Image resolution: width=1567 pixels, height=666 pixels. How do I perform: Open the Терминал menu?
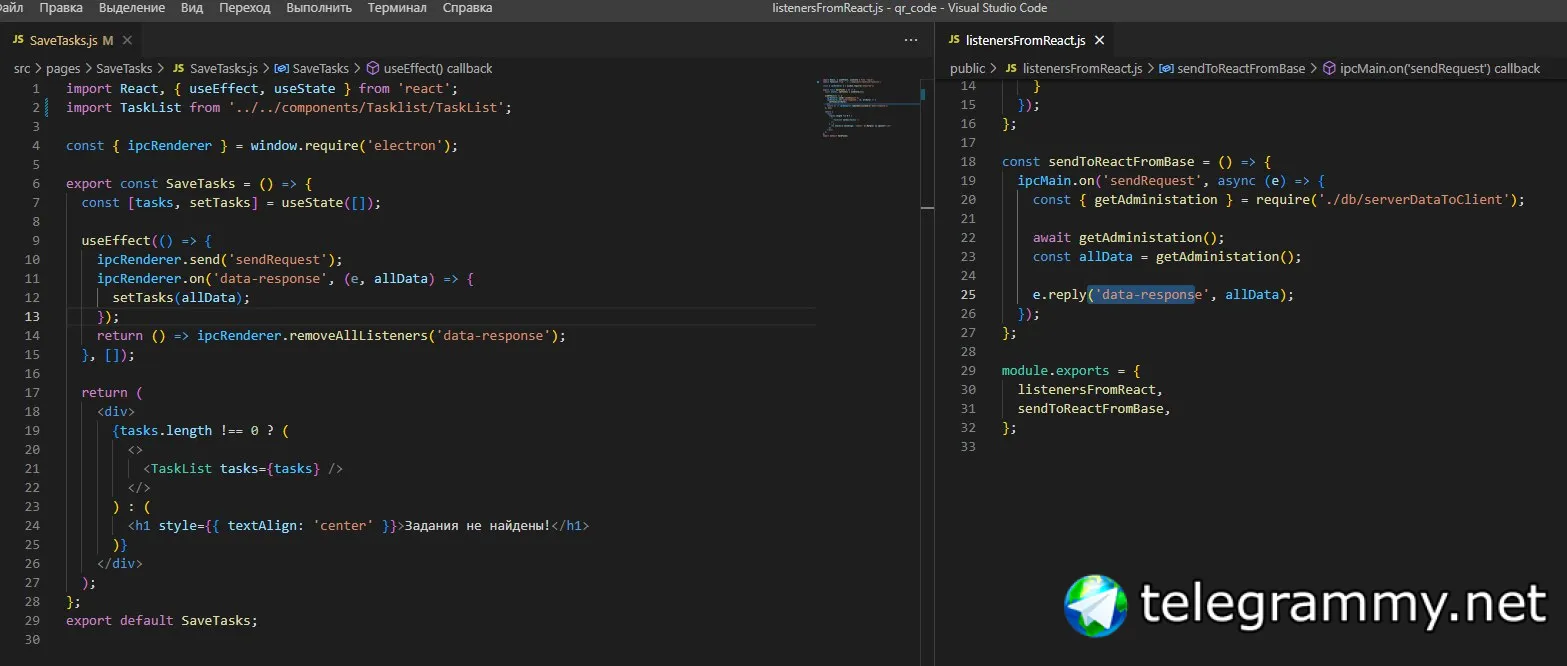[397, 8]
